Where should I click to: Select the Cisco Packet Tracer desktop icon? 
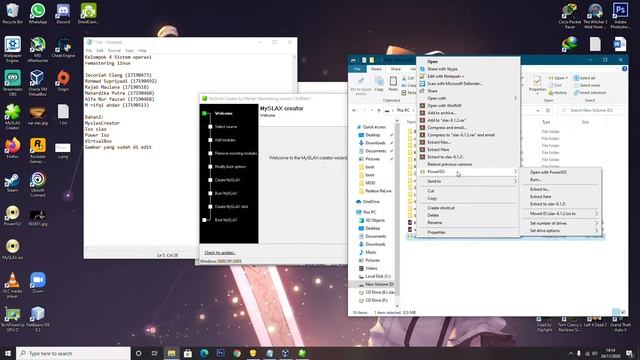coord(569,16)
